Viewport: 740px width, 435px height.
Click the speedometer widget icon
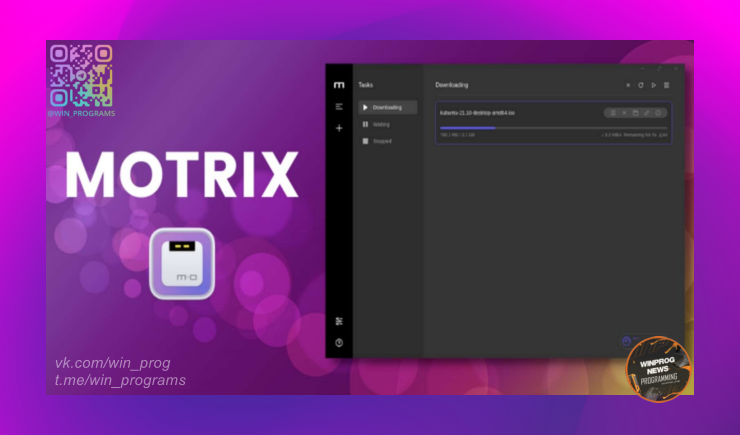(626, 341)
